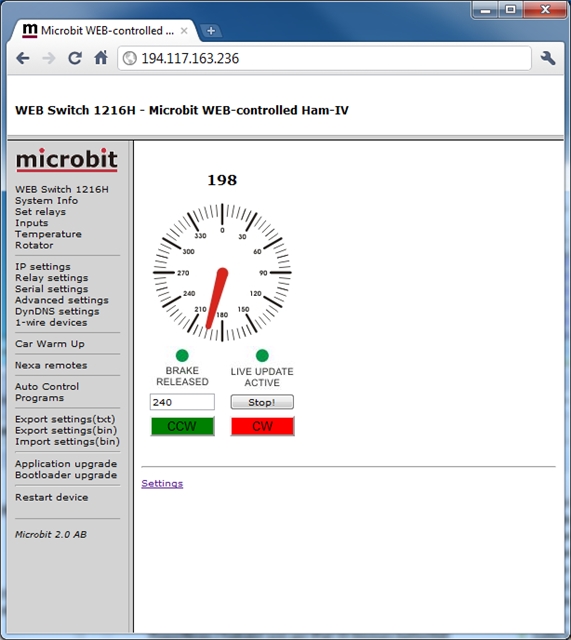Open WEB Switch 1216H menu item
The height and width of the screenshot is (640, 571).
click(62, 189)
